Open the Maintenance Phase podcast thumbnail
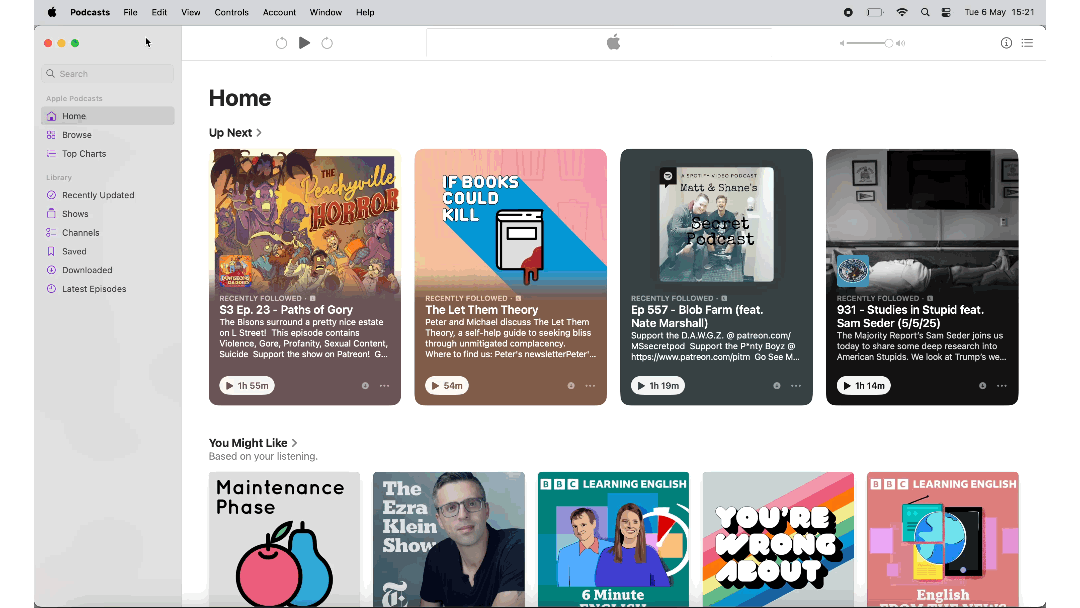 point(284,539)
